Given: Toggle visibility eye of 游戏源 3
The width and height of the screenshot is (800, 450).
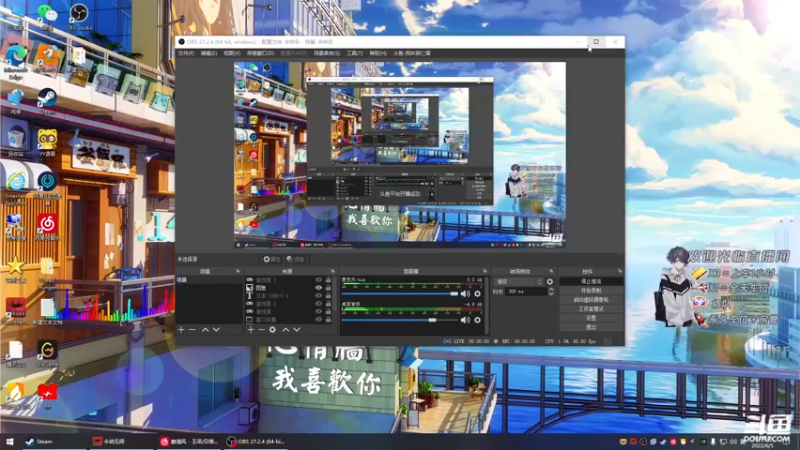Looking at the screenshot, I should coord(318,280).
